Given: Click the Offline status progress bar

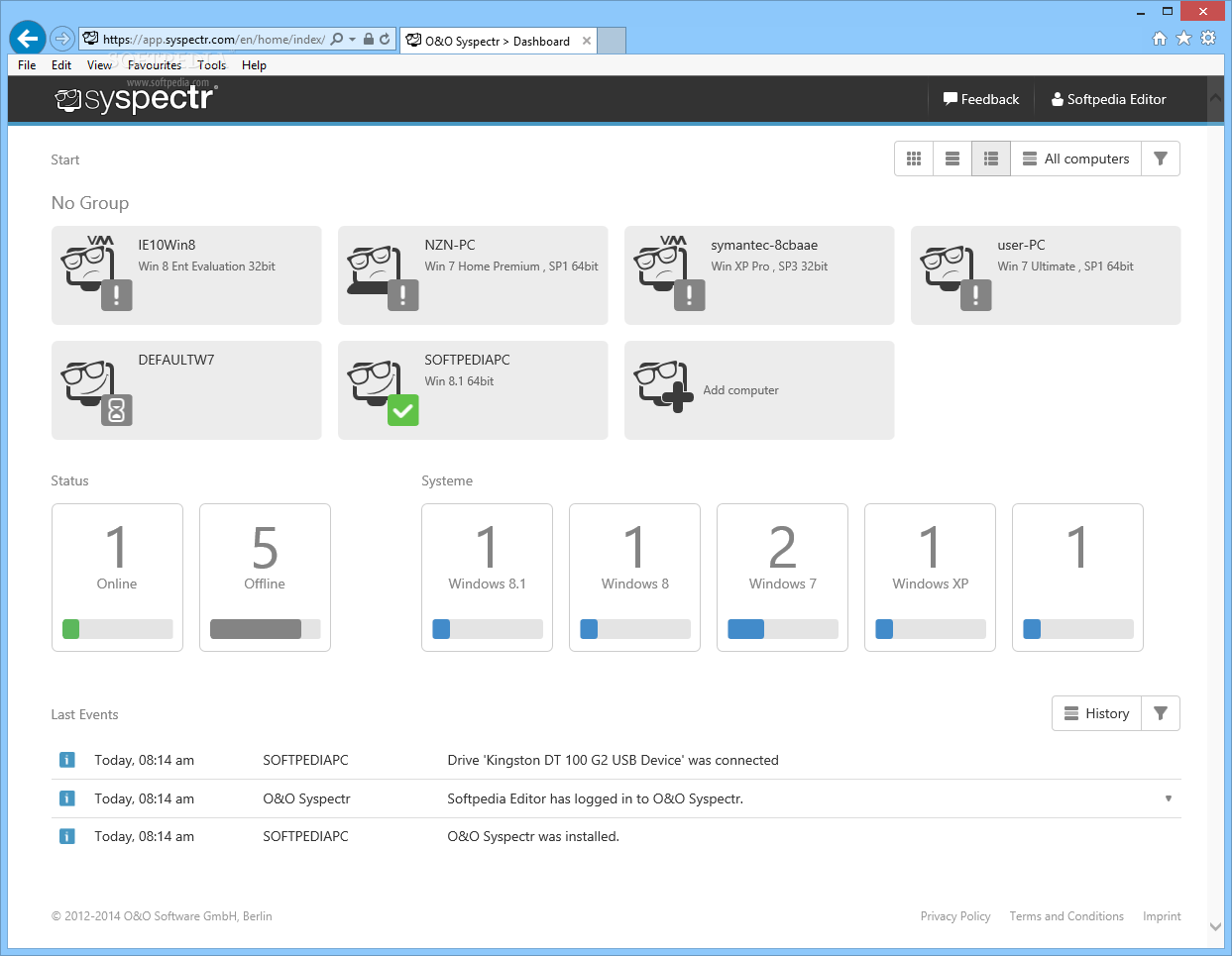Looking at the screenshot, I should [x=265, y=629].
